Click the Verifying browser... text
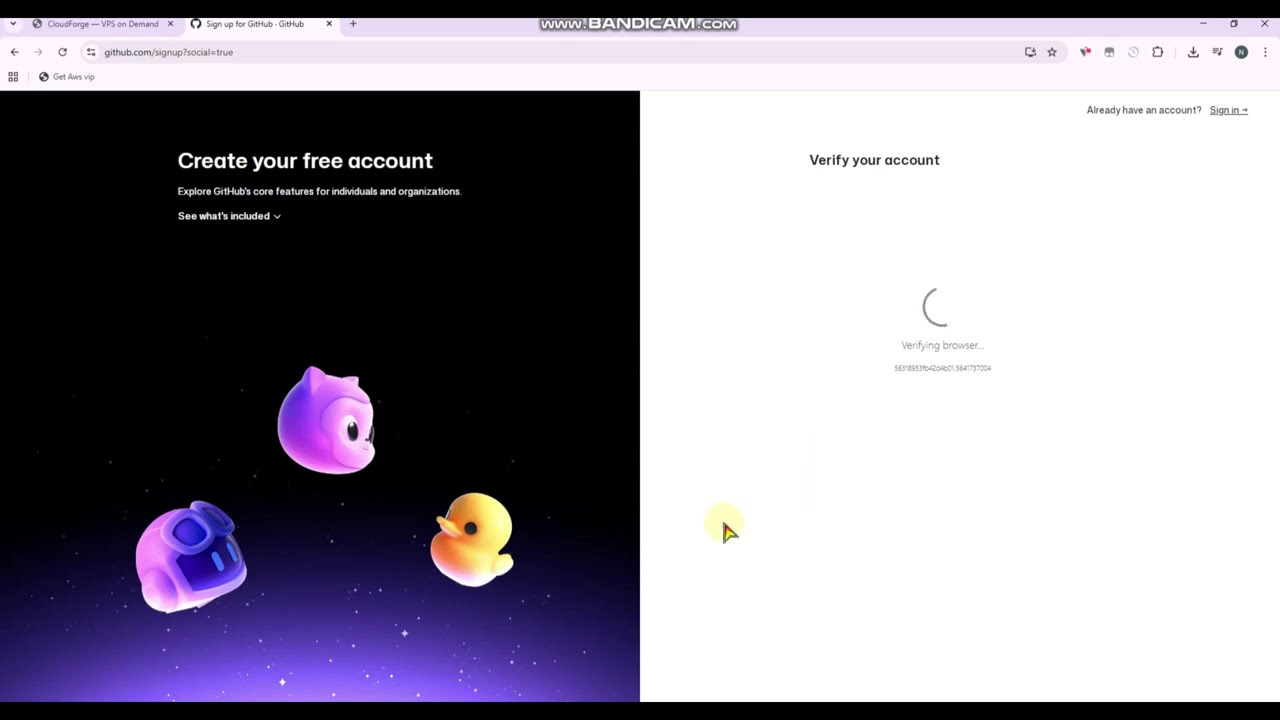This screenshot has width=1280, height=720. point(942,345)
